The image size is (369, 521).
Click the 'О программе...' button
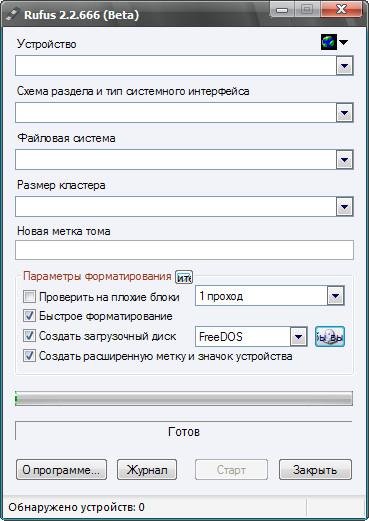(x=61, y=470)
